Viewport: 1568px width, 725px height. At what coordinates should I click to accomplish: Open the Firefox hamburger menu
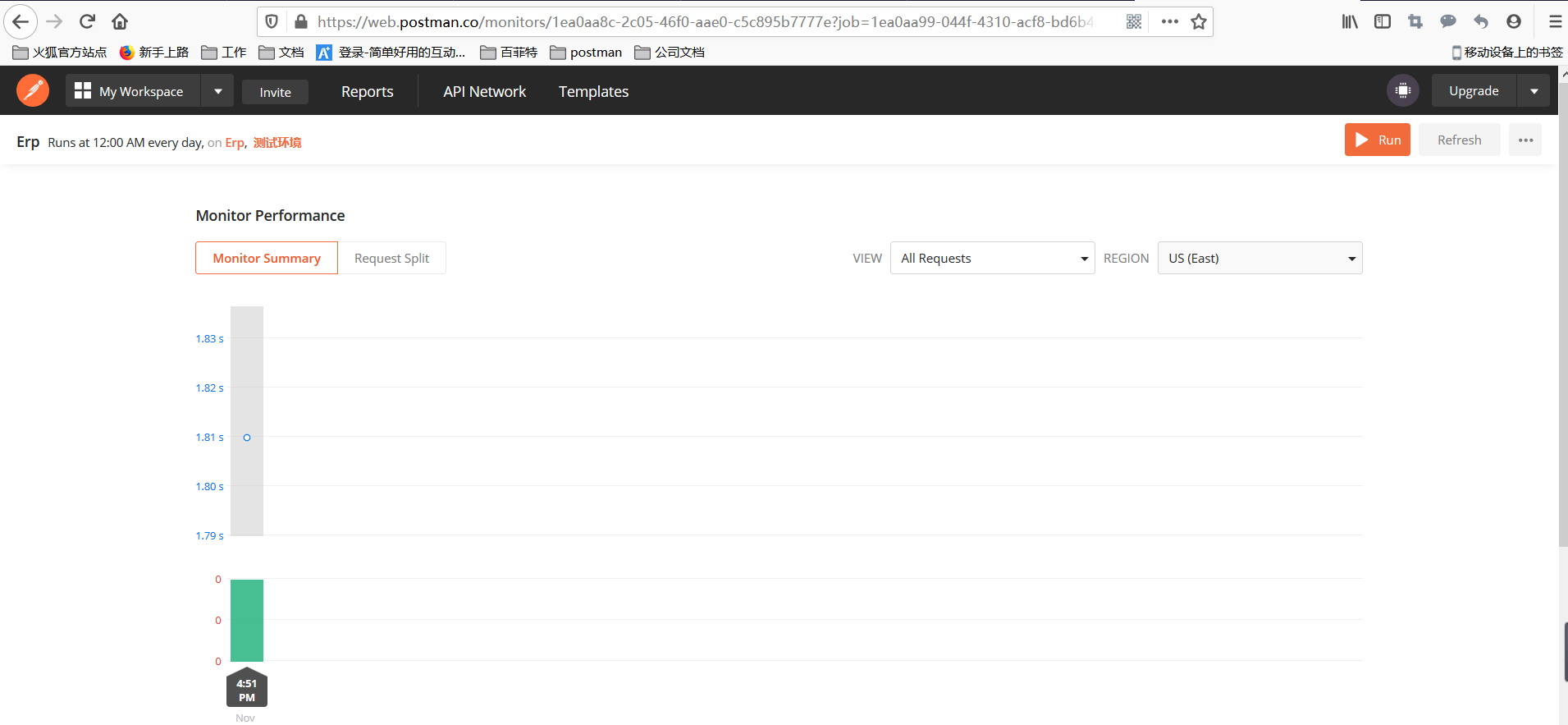click(x=1555, y=22)
